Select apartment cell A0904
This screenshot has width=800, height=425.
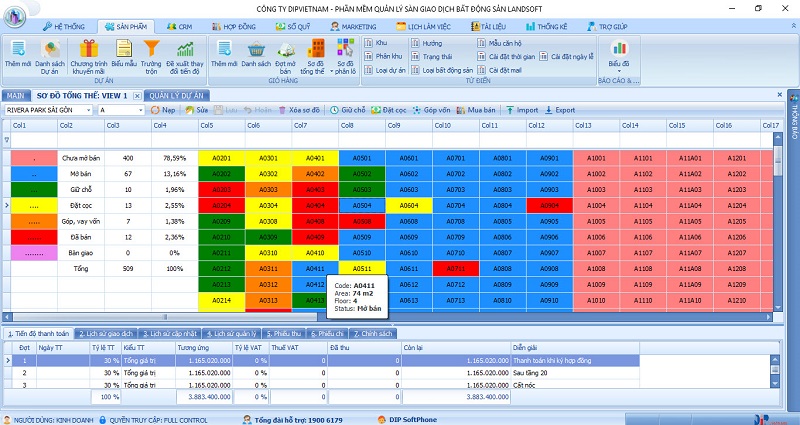550,206
